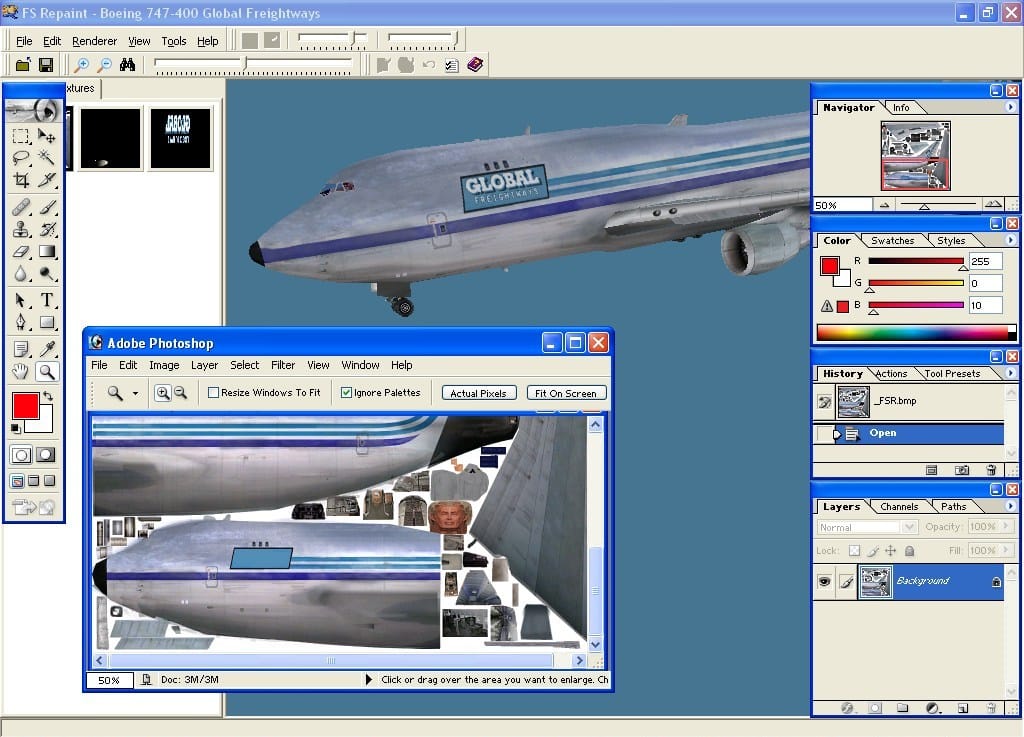Expand the Color panel options menu

1010,241
